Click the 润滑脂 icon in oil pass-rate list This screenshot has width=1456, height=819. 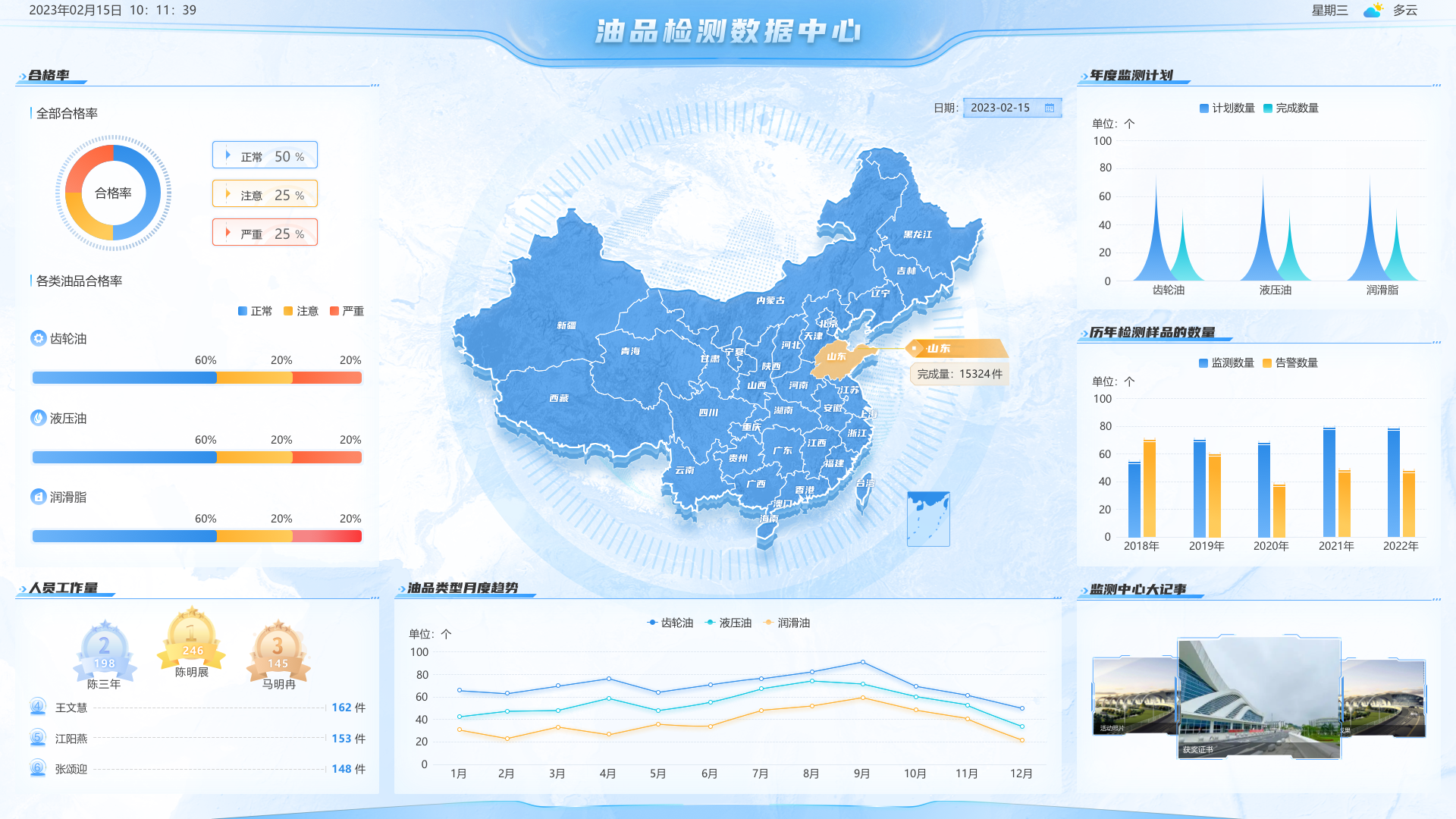(37, 497)
